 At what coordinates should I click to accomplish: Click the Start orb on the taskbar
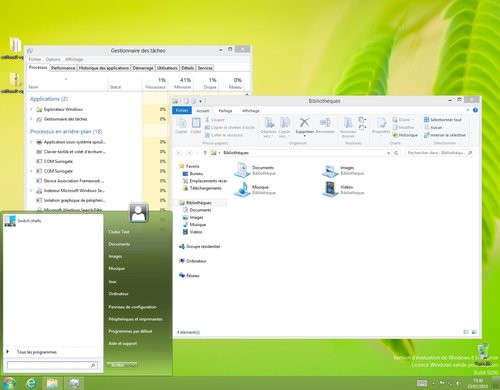(x=9, y=383)
